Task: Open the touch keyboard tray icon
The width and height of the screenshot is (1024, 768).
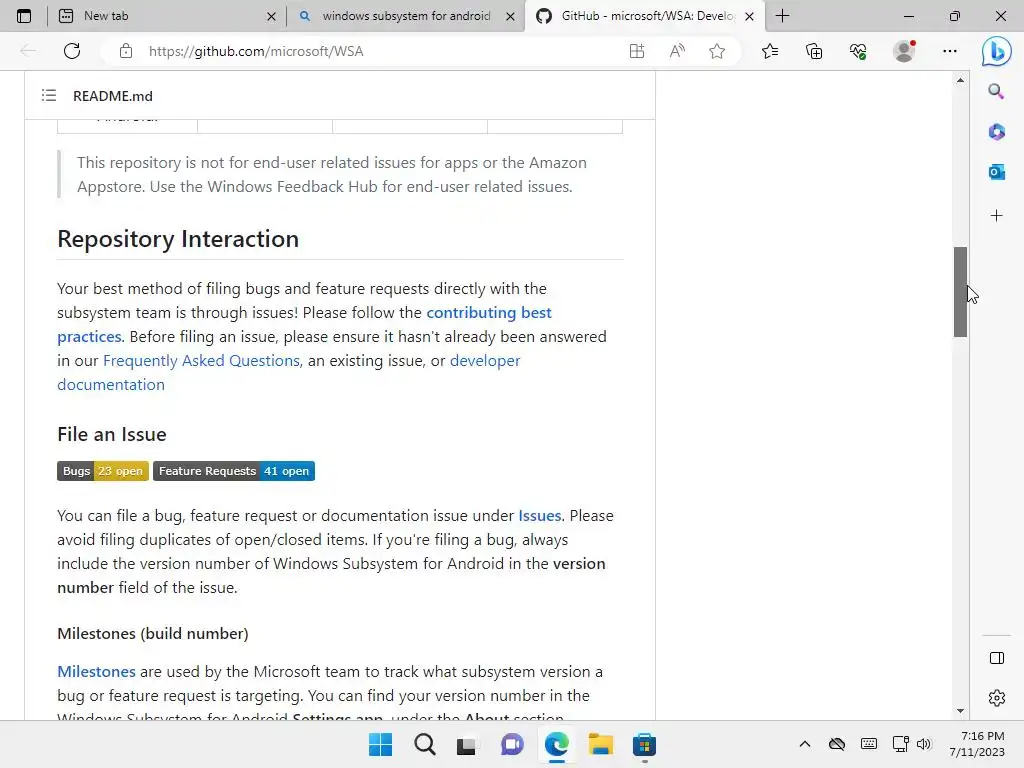Action: pyautogui.click(x=869, y=744)
